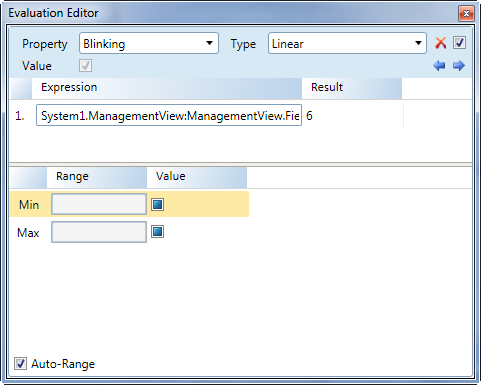Click the expression field for row 1

[x=169, y=115]
